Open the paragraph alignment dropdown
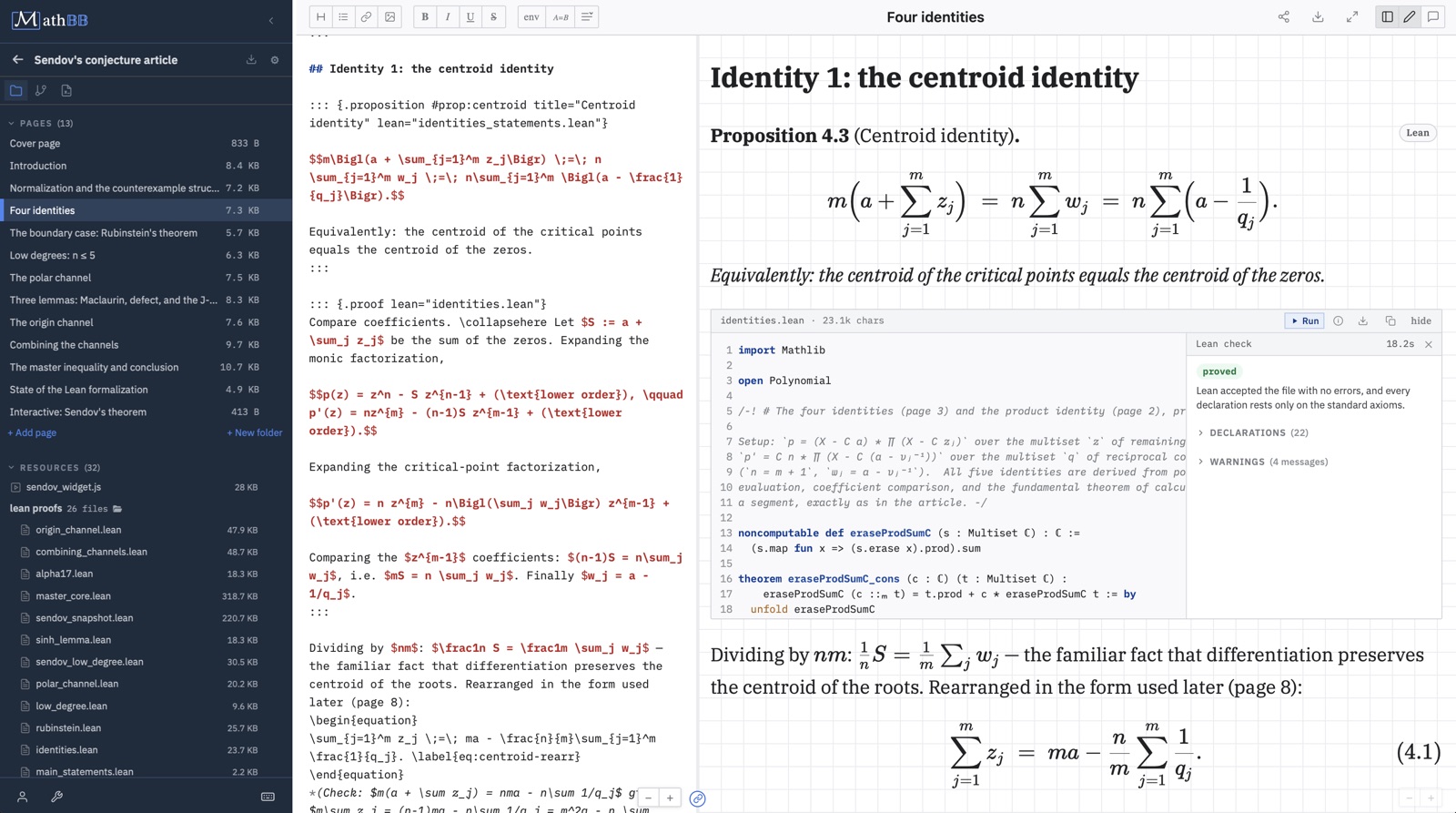The image size is (1456, 813). (x=587, y=16)
